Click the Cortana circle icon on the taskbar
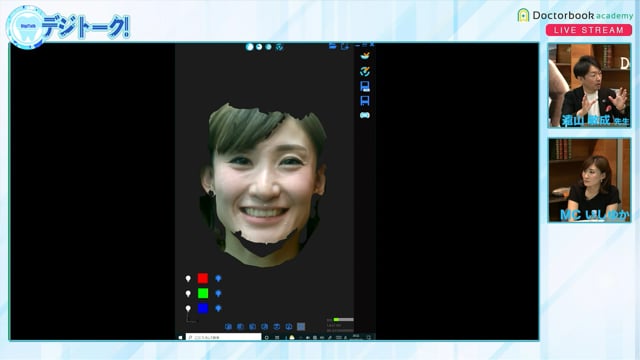Image resolution: width=640 pixels, height=360 pixels. point(267,338)
